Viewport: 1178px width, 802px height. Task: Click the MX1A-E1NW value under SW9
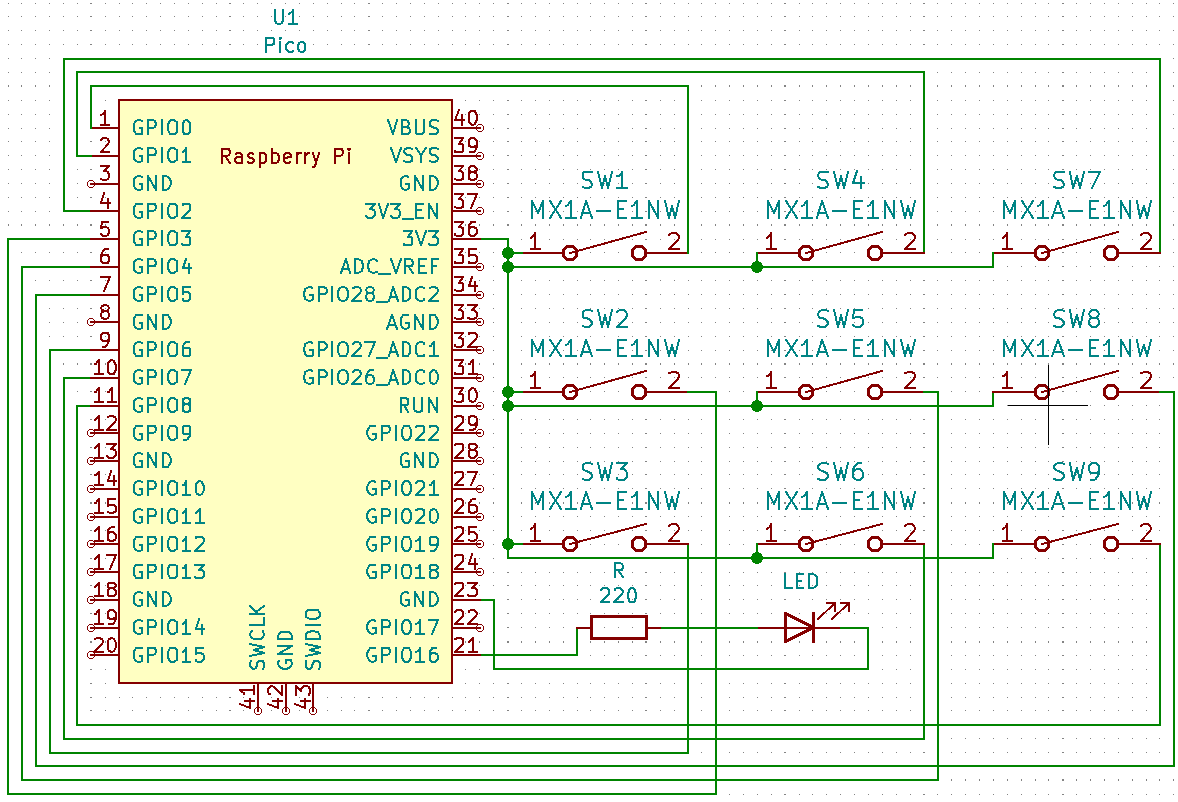pyautogui.click(x=1077, y=501)
